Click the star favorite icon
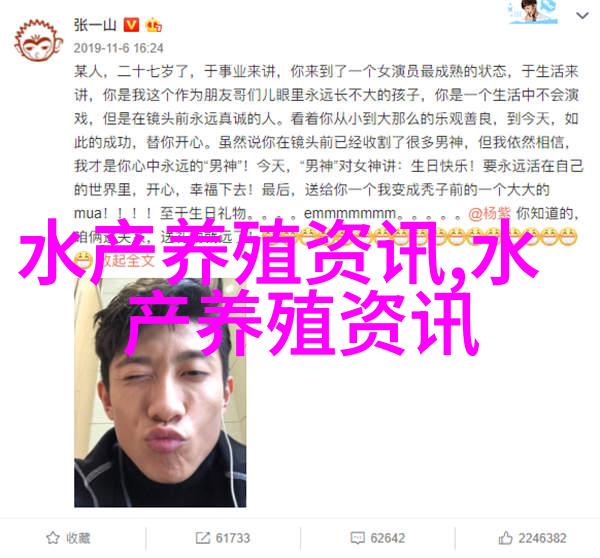The width and height of the screenshot is (600, 558). [53, 538]
